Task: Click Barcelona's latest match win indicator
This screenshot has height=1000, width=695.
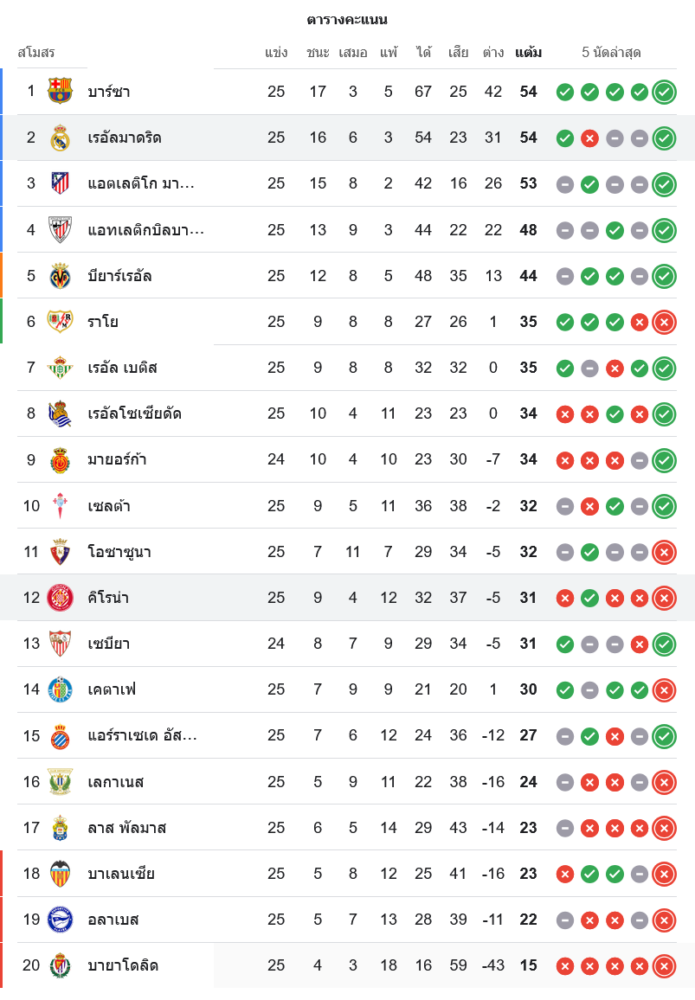Action: (x=664, y=92)
